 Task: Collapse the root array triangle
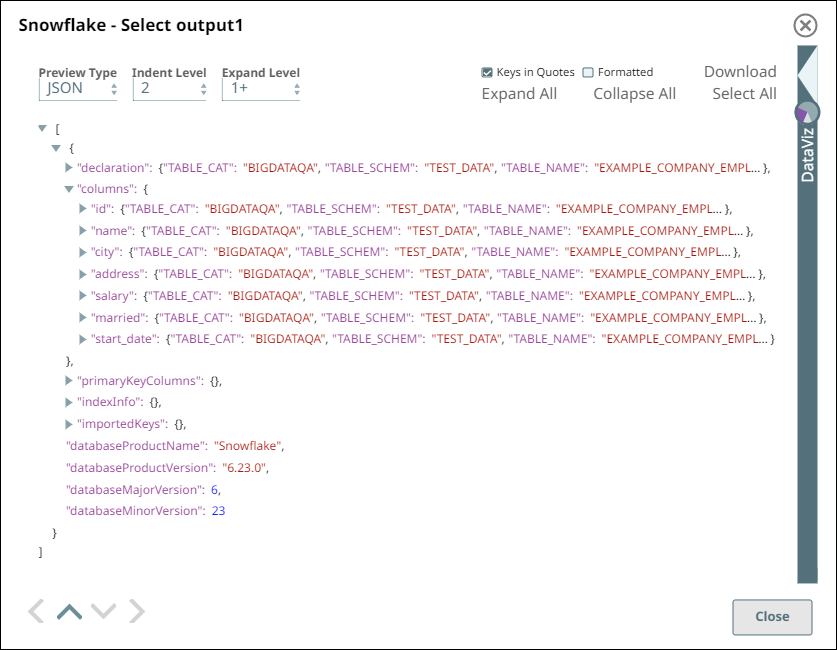(x=42, y=128)
